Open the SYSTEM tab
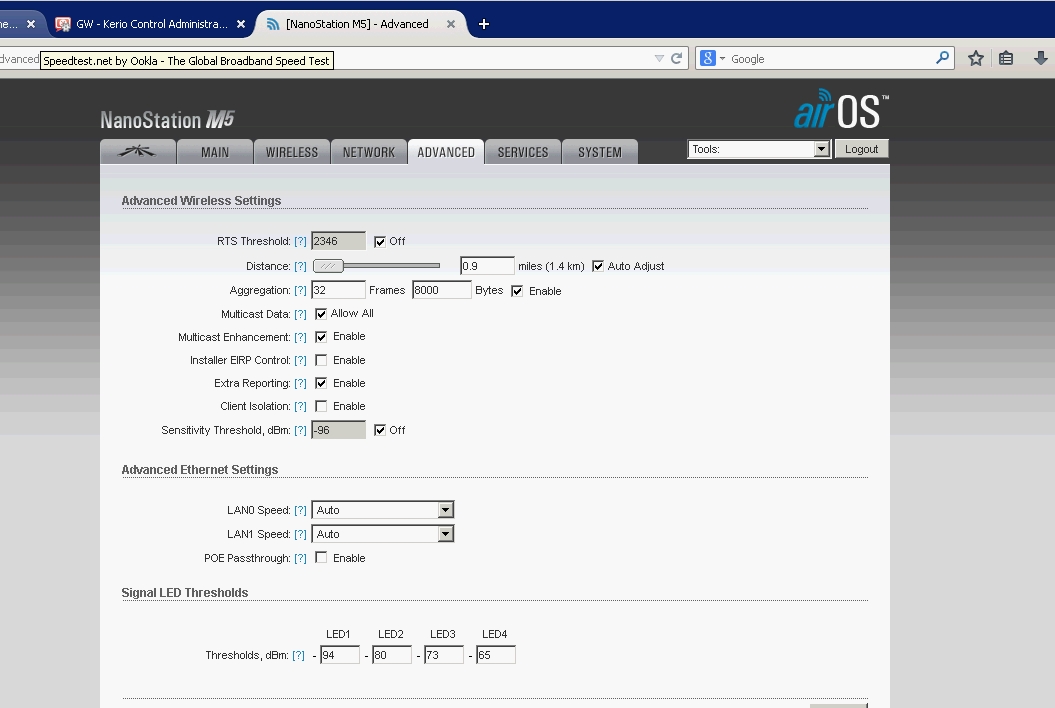 tap(599, 152)
